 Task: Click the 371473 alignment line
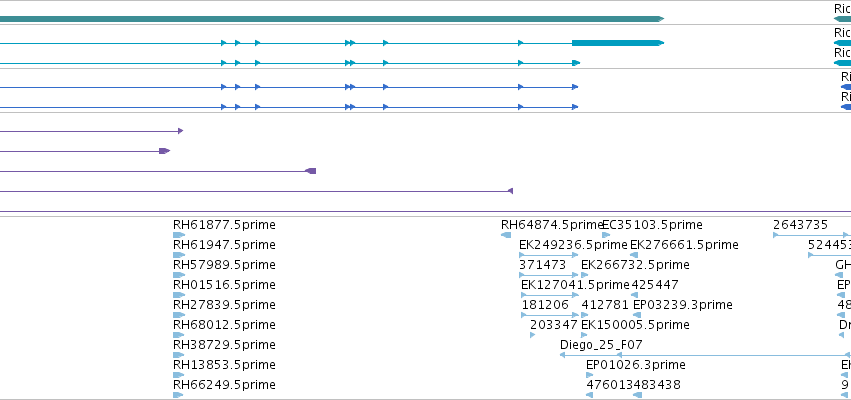pos(549,275)
